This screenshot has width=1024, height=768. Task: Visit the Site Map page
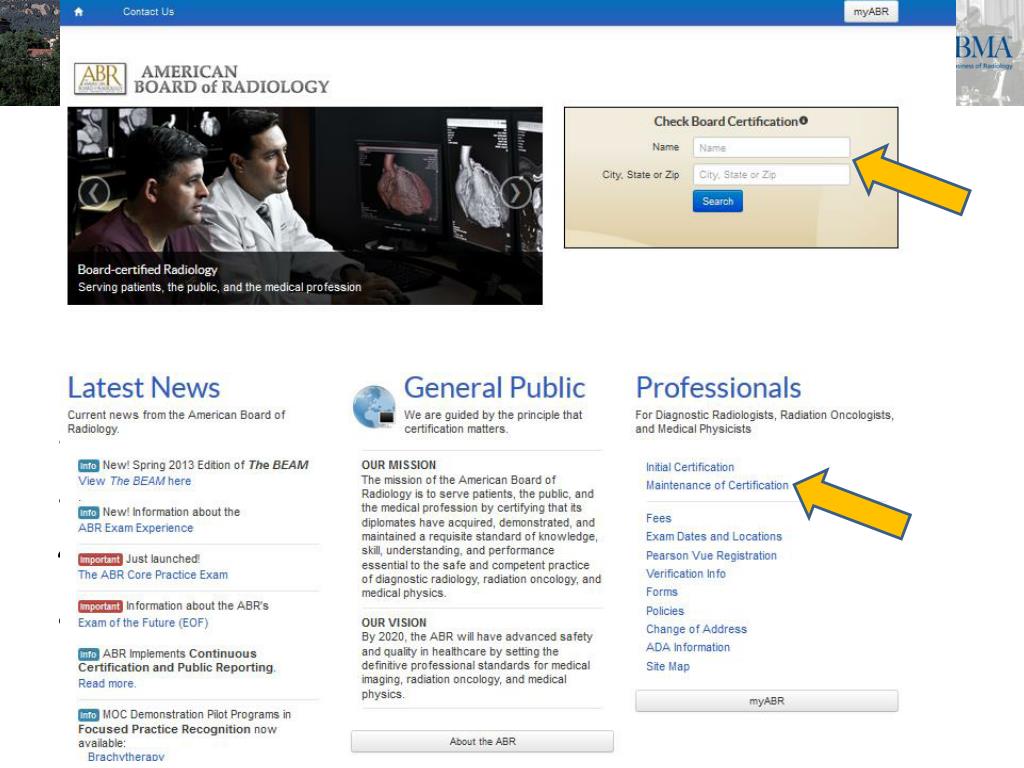click(x=667, y=666)
